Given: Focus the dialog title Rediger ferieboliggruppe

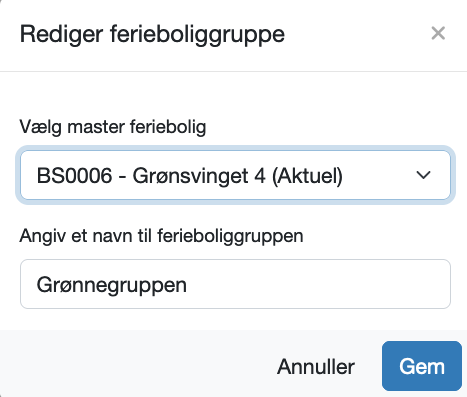Looking at the screenshot, I should pos(152,34).
